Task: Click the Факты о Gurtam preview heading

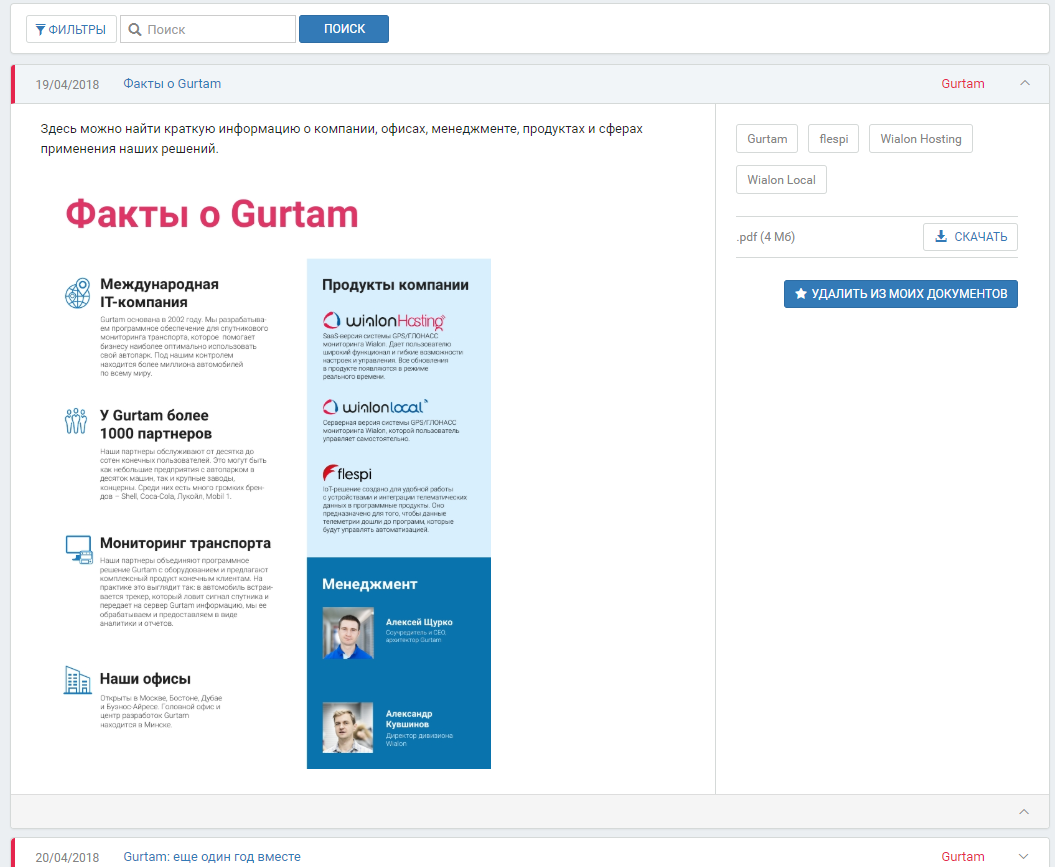Action: tap(211, 214)
